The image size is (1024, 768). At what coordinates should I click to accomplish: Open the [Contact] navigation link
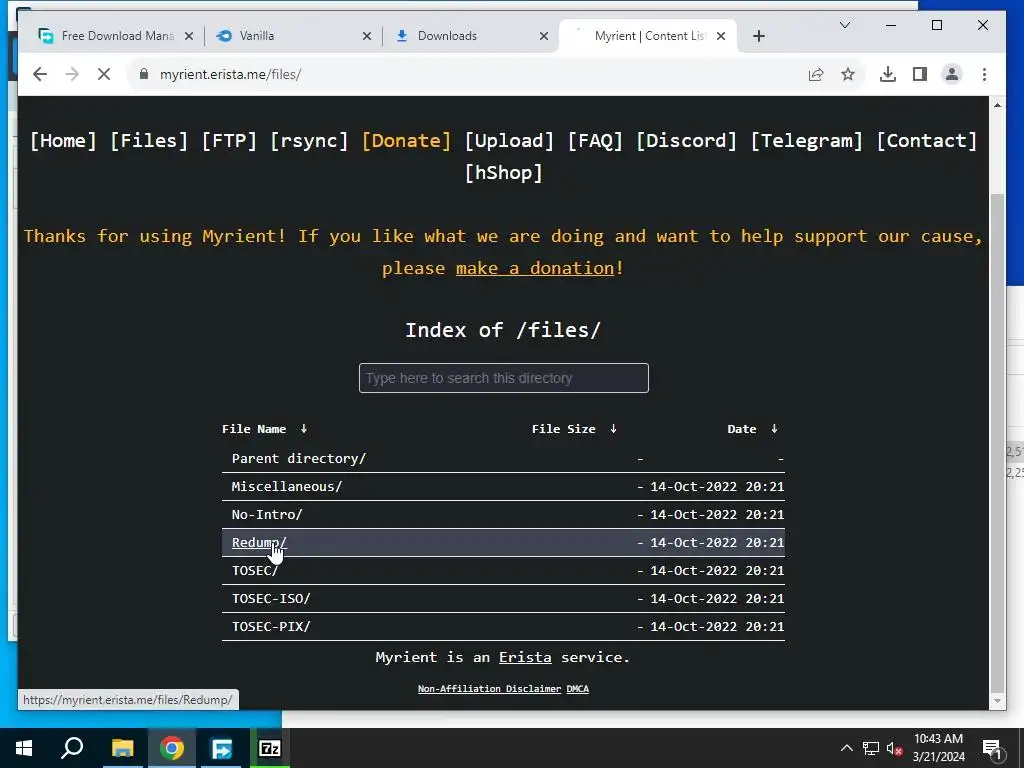coord(927,140)
